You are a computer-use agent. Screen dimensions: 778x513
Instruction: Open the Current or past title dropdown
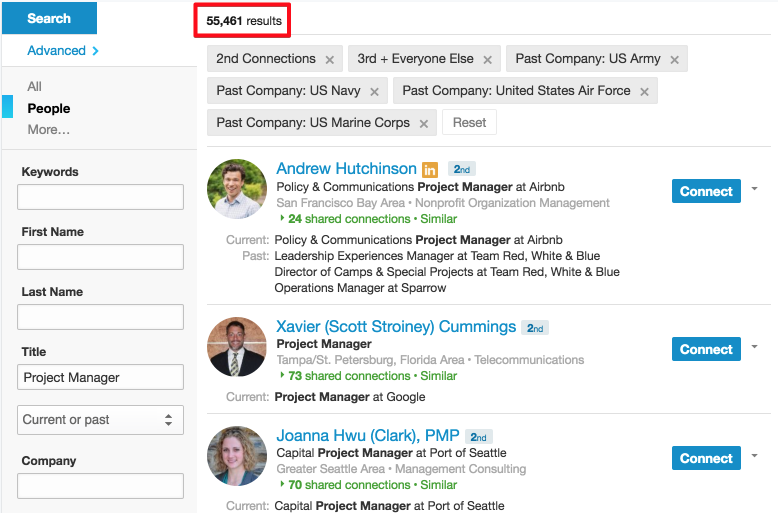(x=100, y=420)
